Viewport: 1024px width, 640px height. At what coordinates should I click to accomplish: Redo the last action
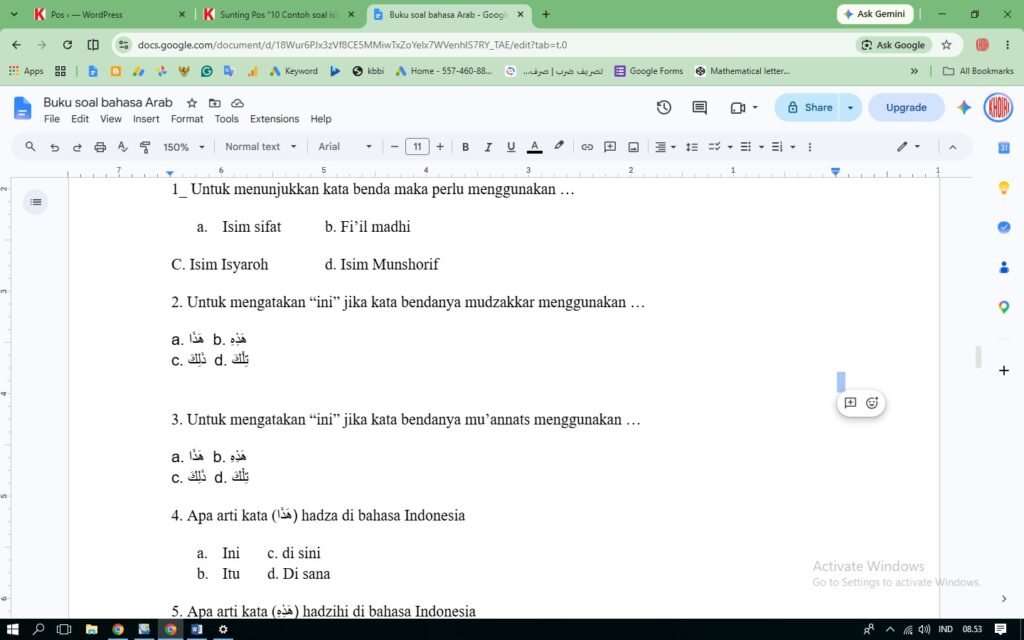pos(77,147)
